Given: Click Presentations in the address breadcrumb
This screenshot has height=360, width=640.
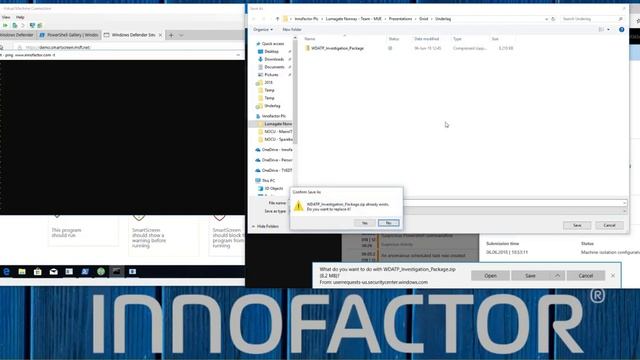Looking at the screenshot, I should (400, 19).
